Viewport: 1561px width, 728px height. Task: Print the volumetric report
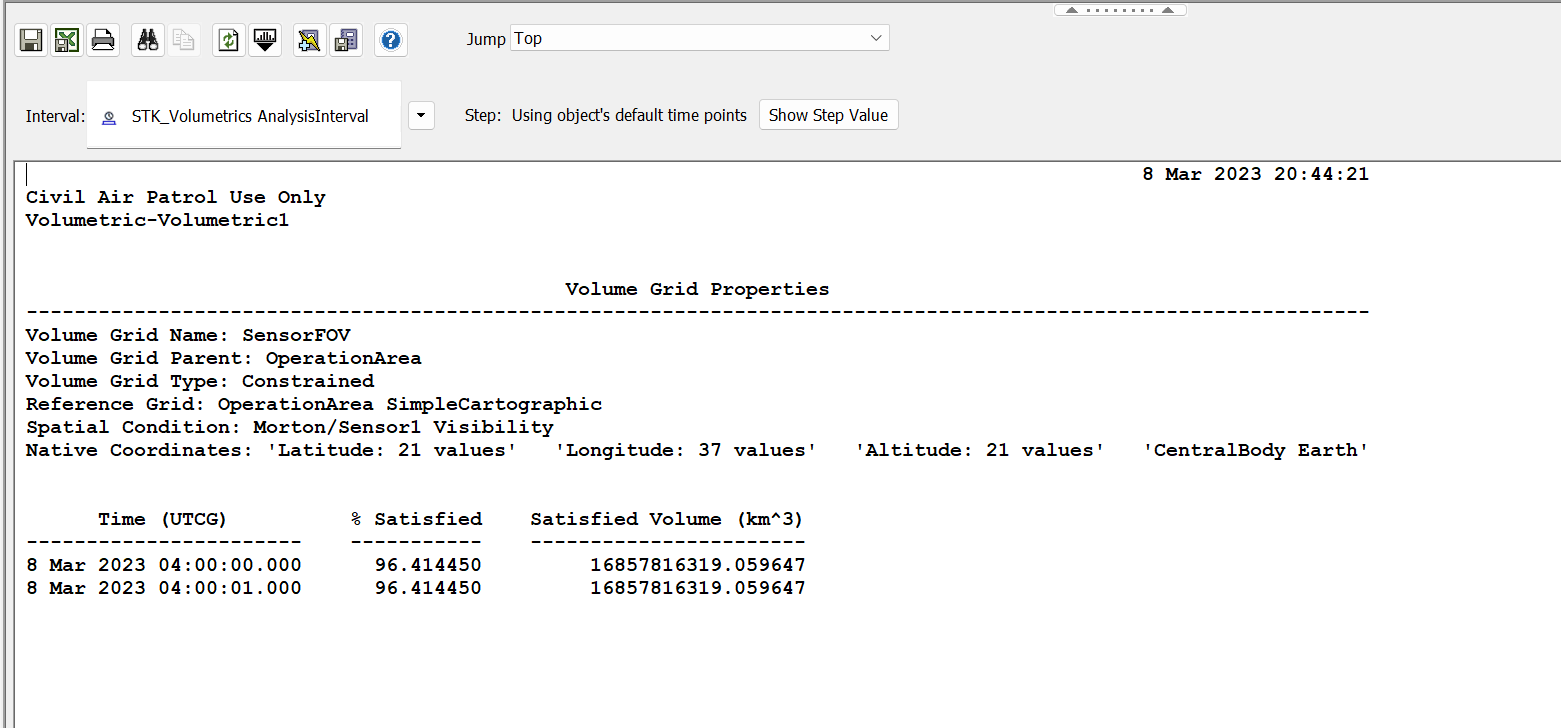[x=103, y=40]
